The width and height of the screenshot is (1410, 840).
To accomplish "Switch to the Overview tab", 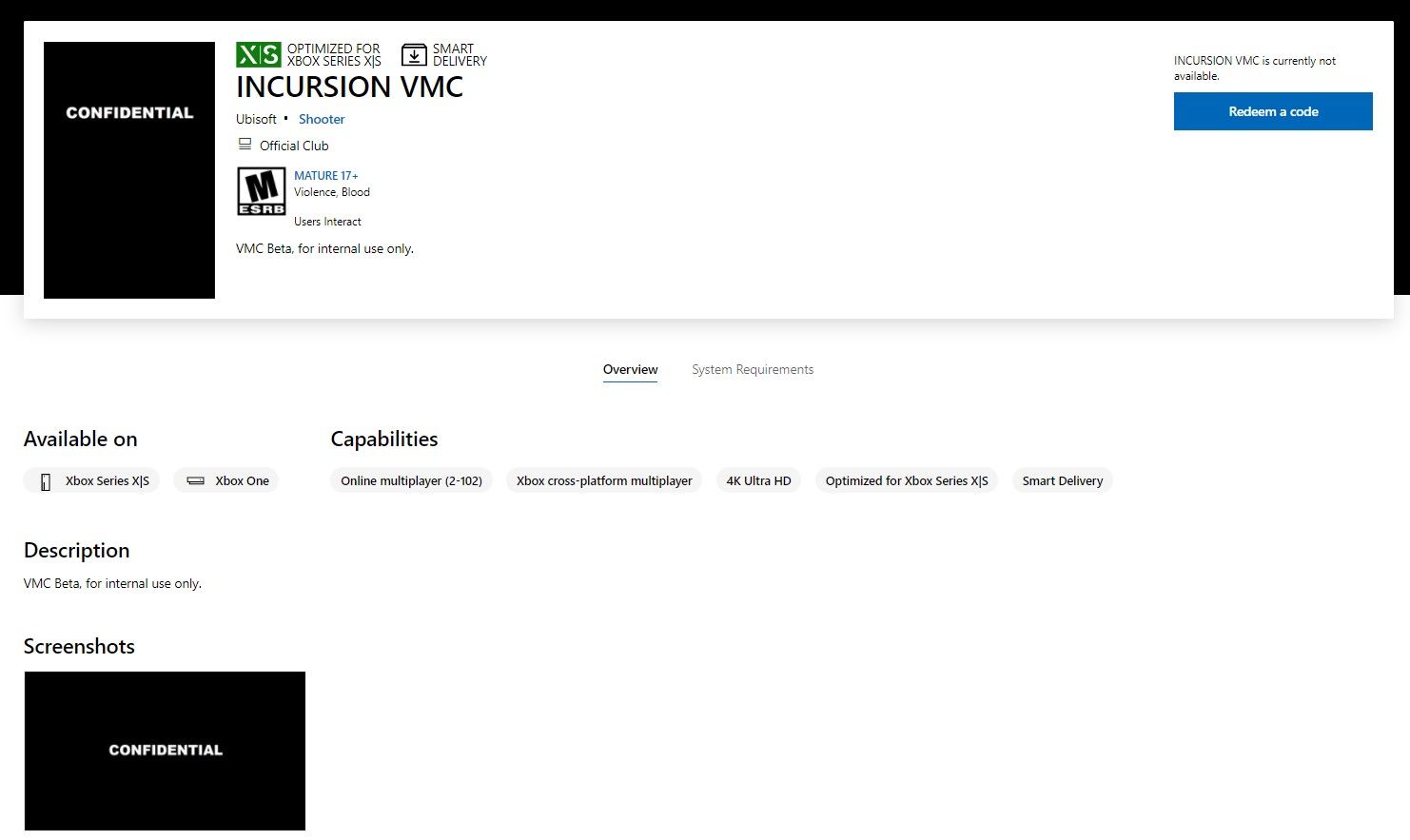I will click(x=630, y=369).
